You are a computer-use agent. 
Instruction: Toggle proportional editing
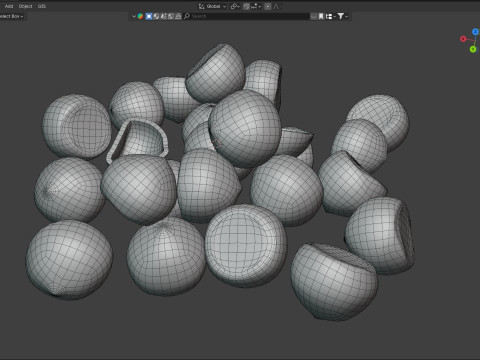(x=268, y=6)
